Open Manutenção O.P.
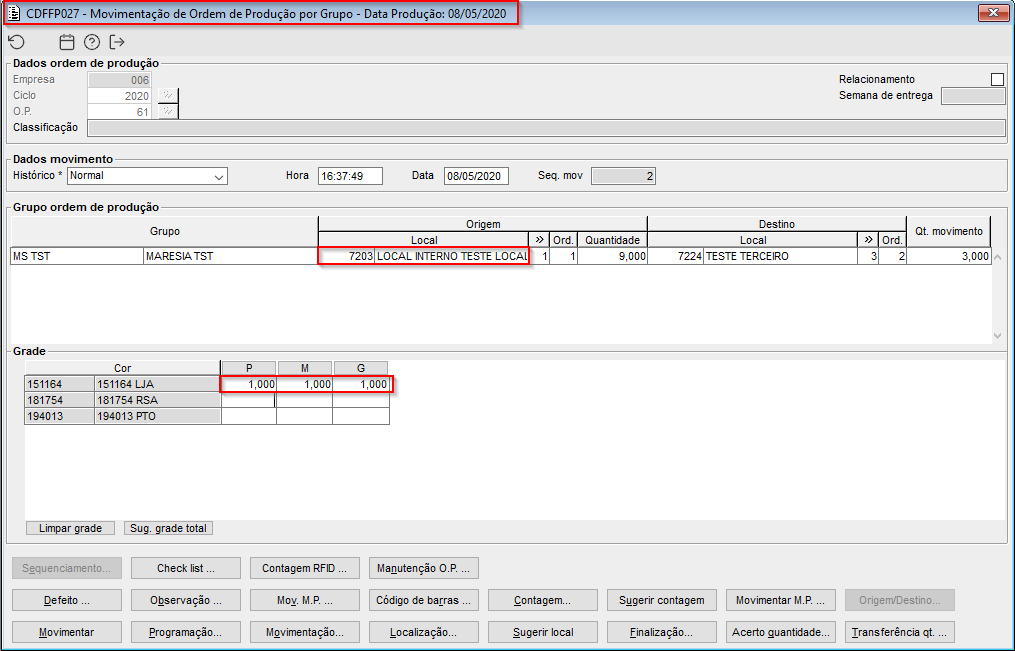Screen dimensions: 1015x651 tap(424, 568)
